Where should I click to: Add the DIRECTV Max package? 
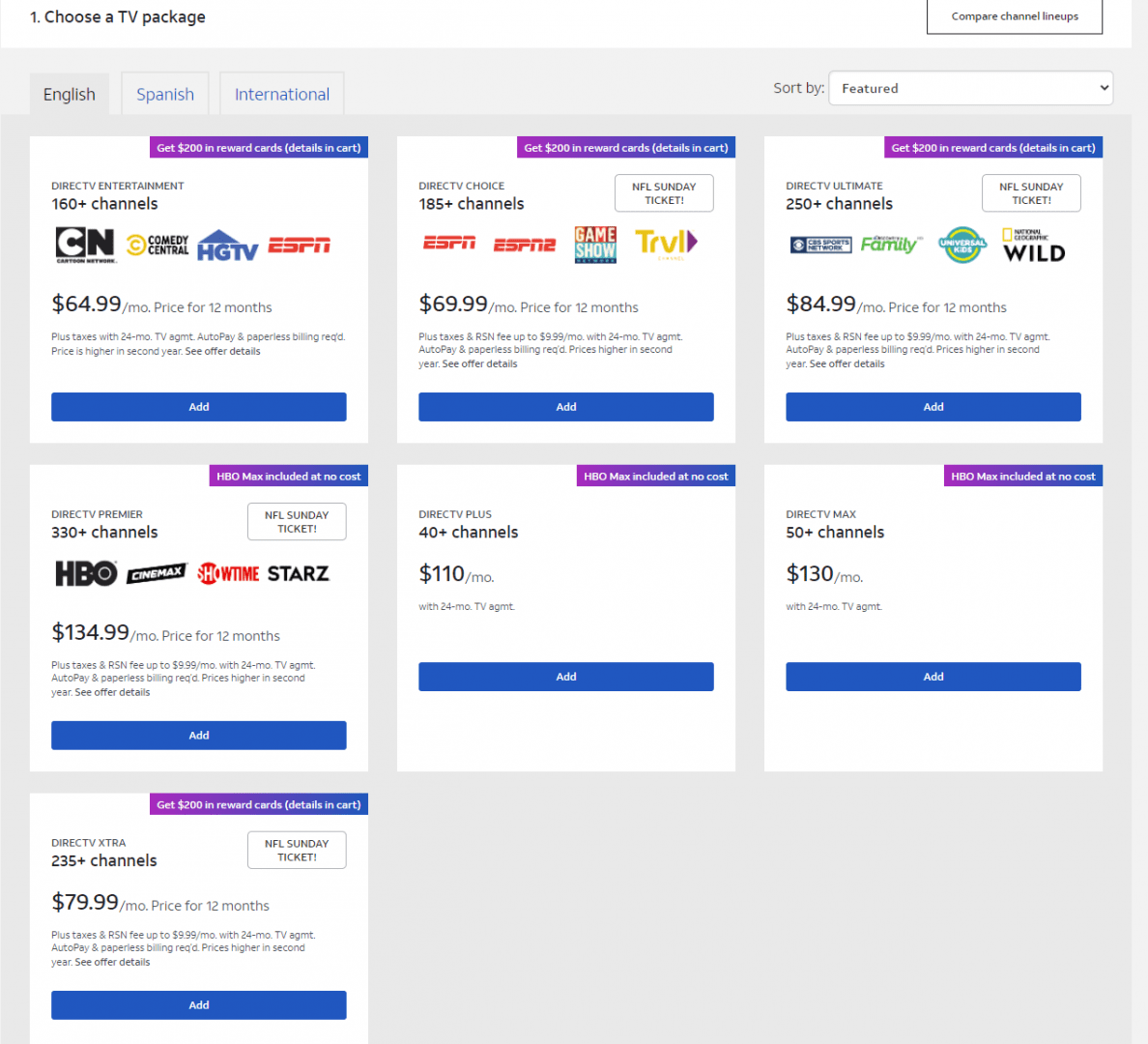933,677
